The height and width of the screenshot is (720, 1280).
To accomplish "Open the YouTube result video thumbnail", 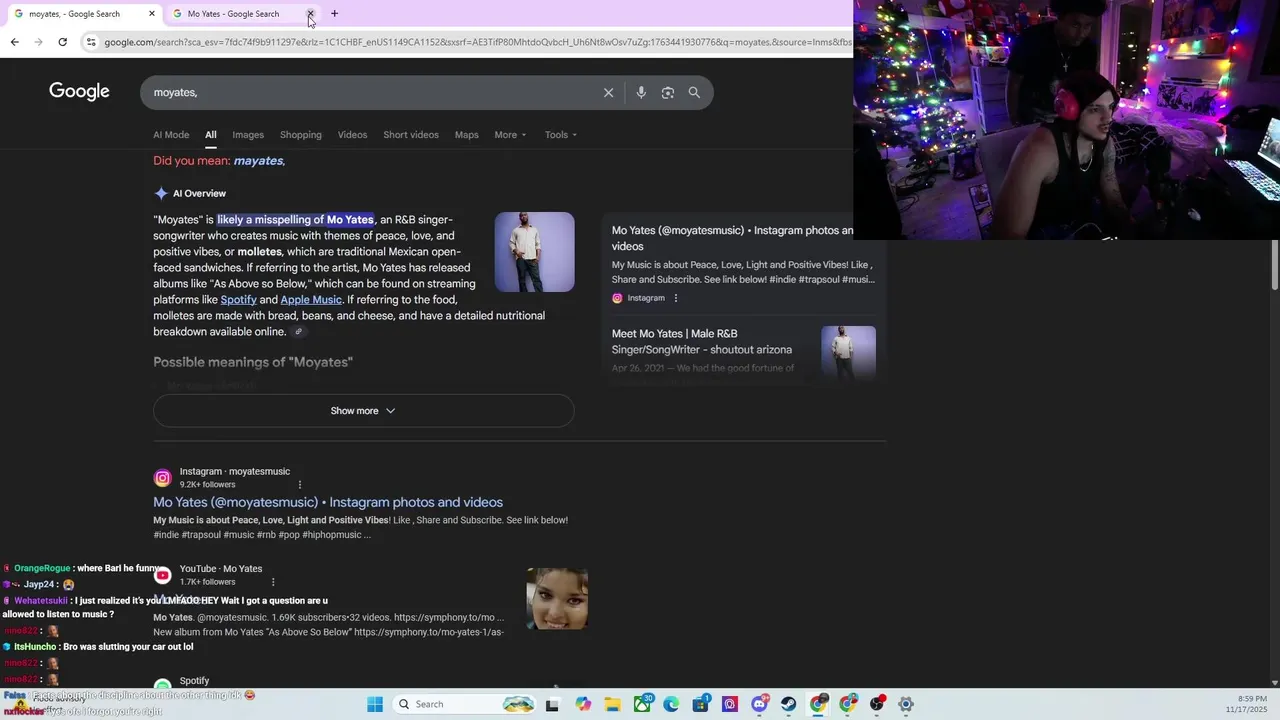I will point(557,599).
